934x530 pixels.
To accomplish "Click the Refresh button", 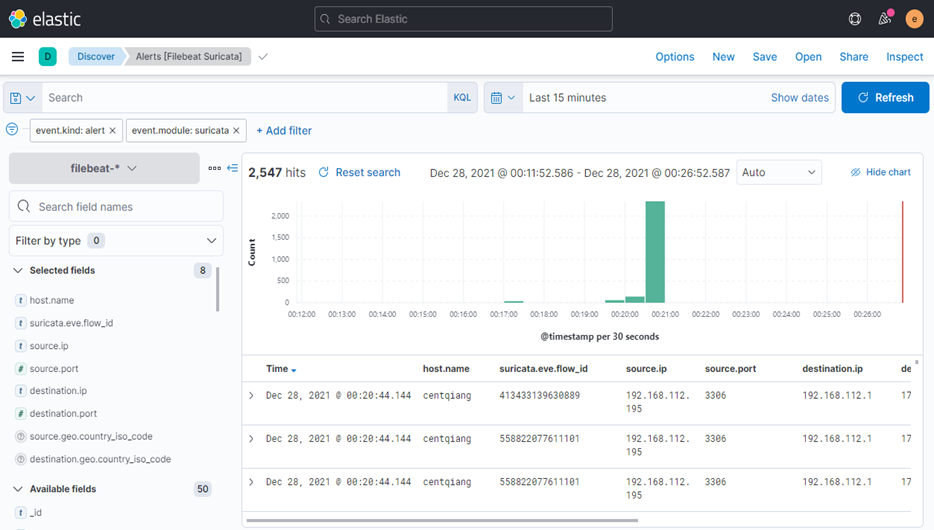I will tap(885, 98).
